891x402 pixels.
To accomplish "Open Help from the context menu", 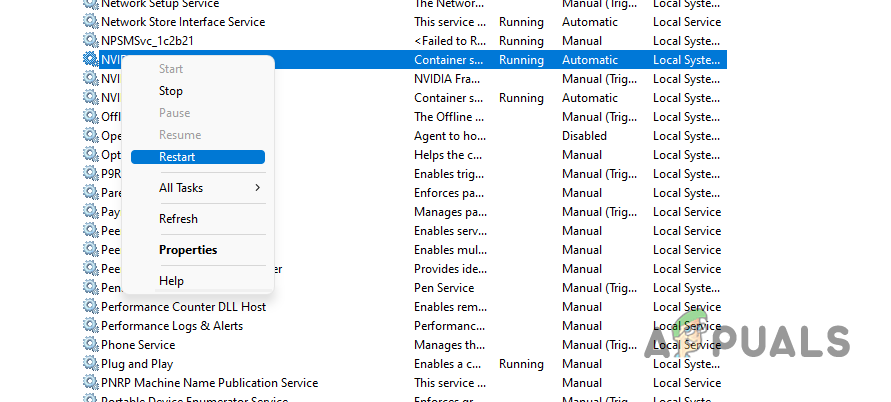I will (171, 281).
